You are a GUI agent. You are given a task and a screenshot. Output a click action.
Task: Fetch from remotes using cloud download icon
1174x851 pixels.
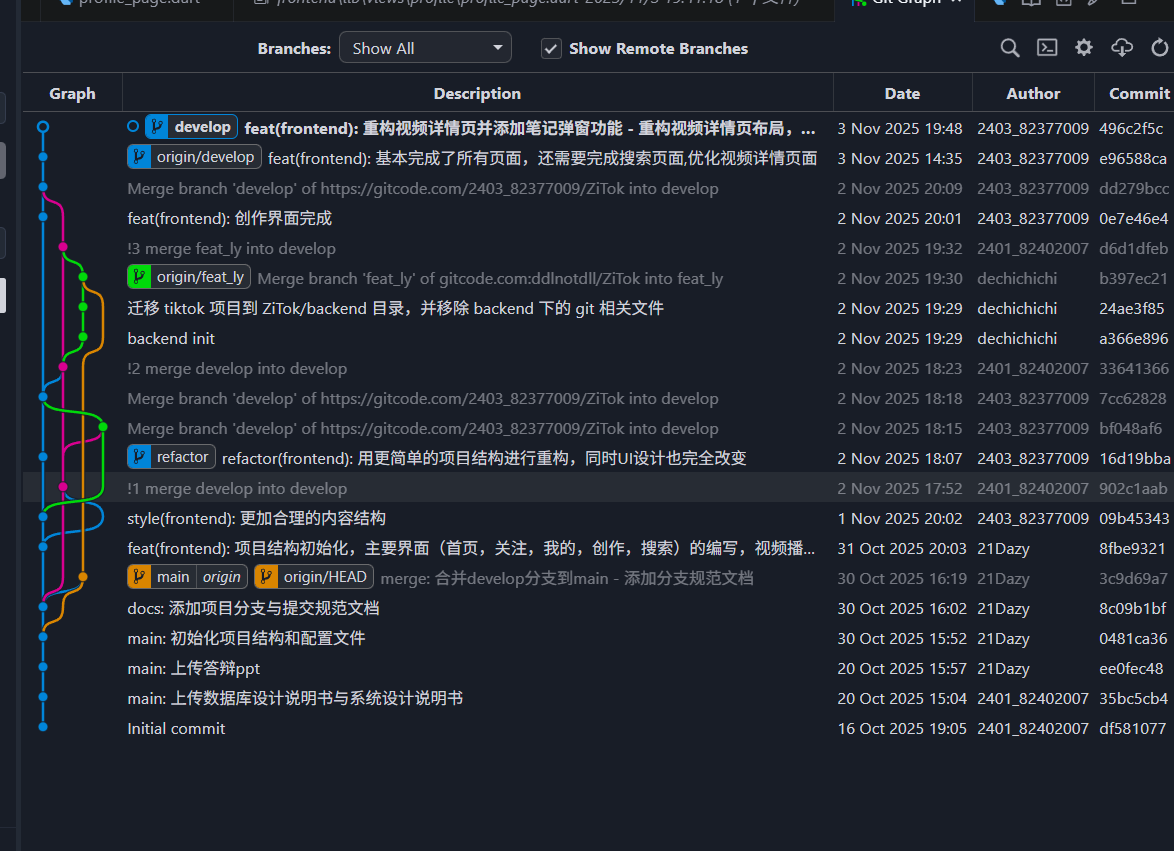1122,48
